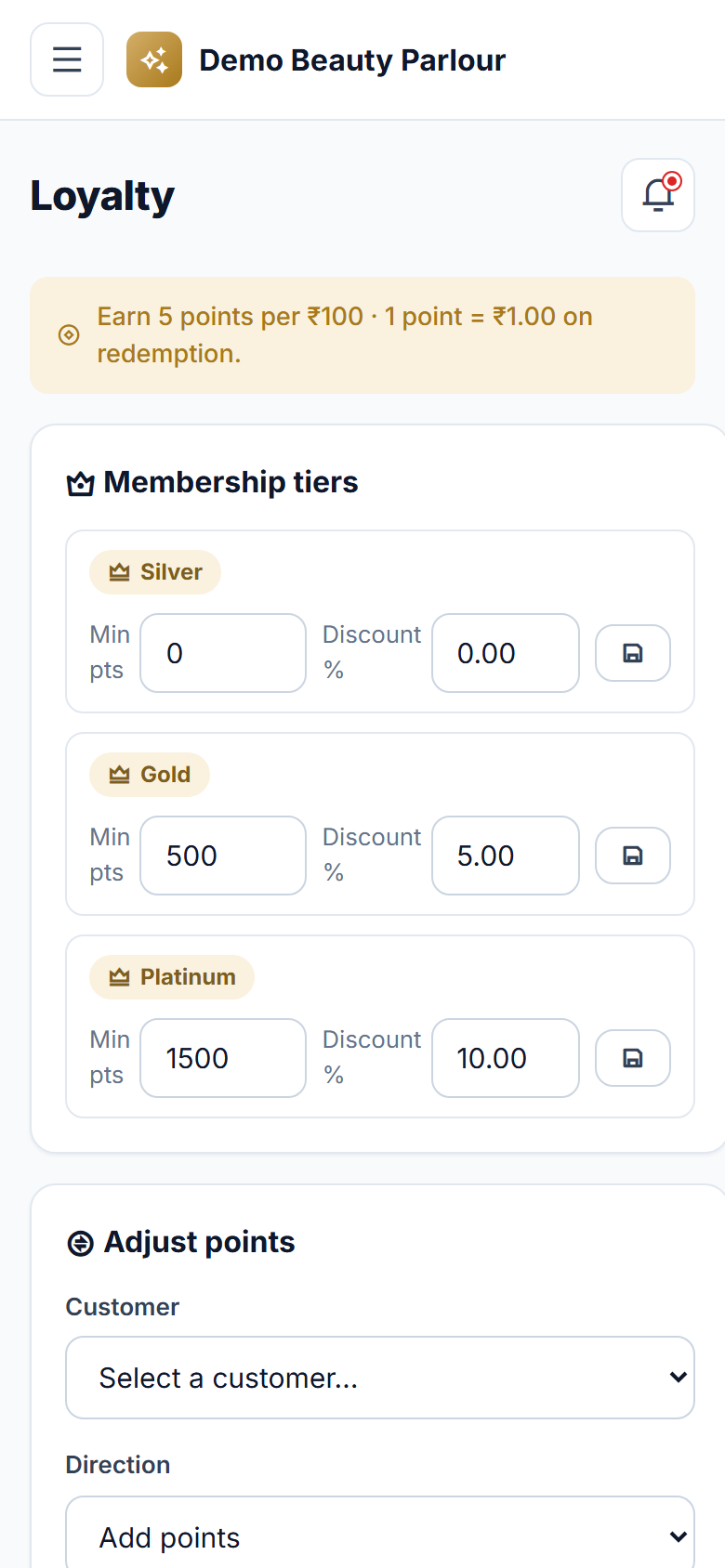Focus the Gold discount percent field
The width and height of the screenshot is (725, 1568).
coord(506,856)
